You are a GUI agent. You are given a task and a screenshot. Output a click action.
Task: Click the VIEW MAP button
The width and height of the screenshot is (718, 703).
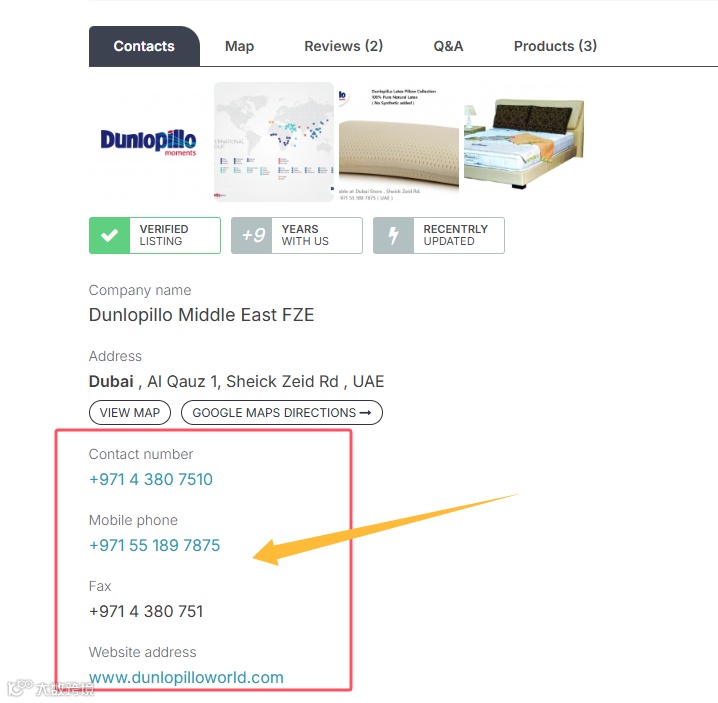(x=130, y=413)
